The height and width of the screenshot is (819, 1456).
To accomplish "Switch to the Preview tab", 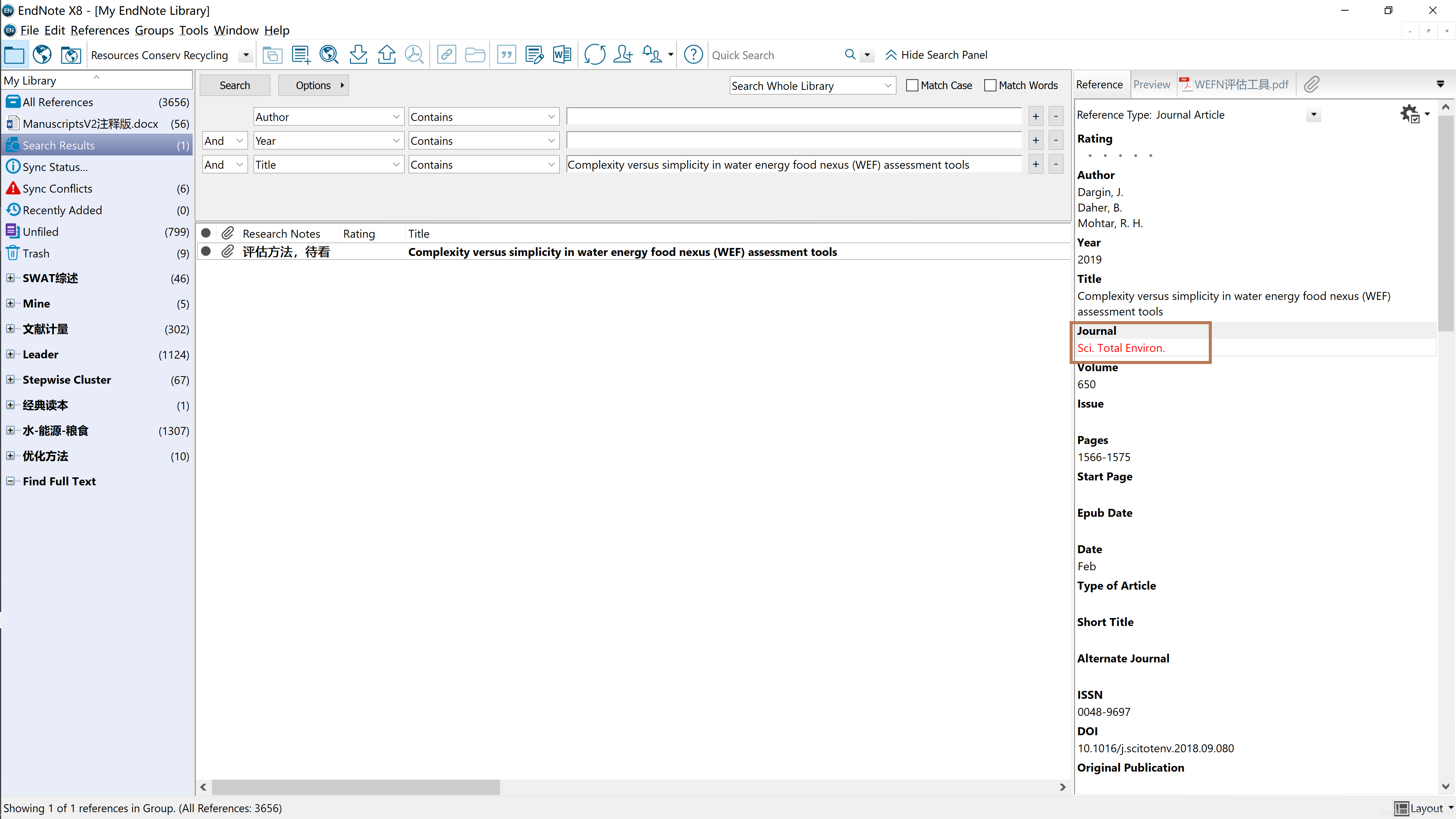I will point(1152,85).
